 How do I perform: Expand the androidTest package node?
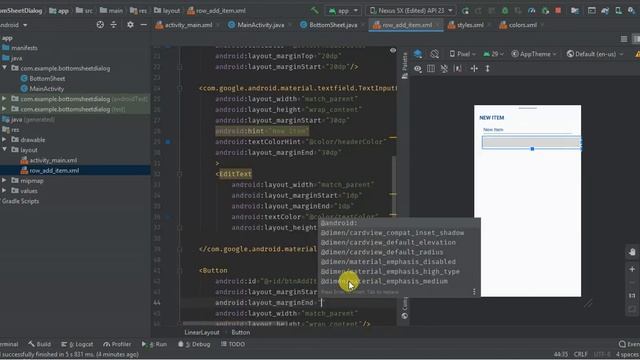pyautogui.click(x=4, y=98)
